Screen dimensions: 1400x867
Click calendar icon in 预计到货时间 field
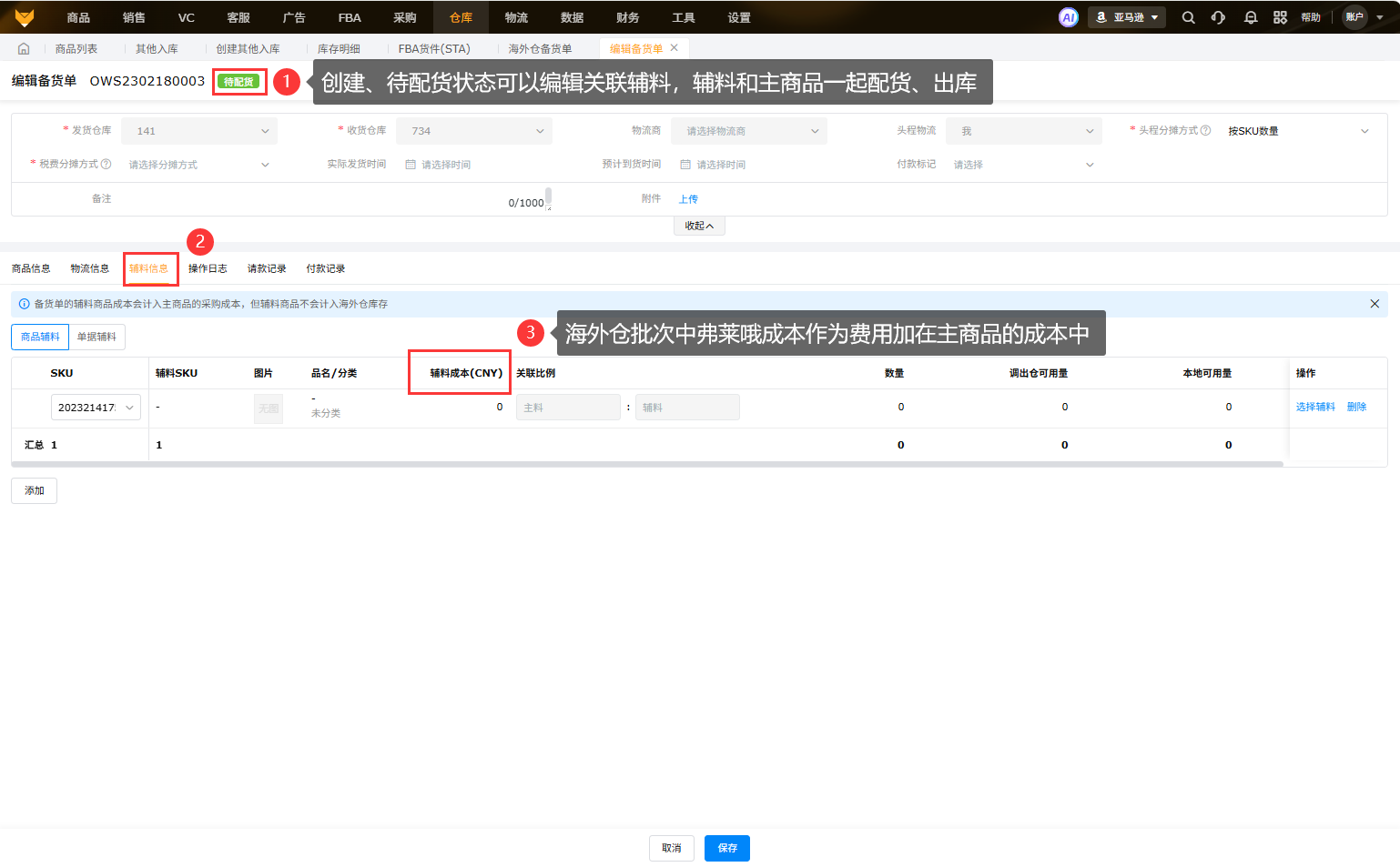click(x=685, y=165)
